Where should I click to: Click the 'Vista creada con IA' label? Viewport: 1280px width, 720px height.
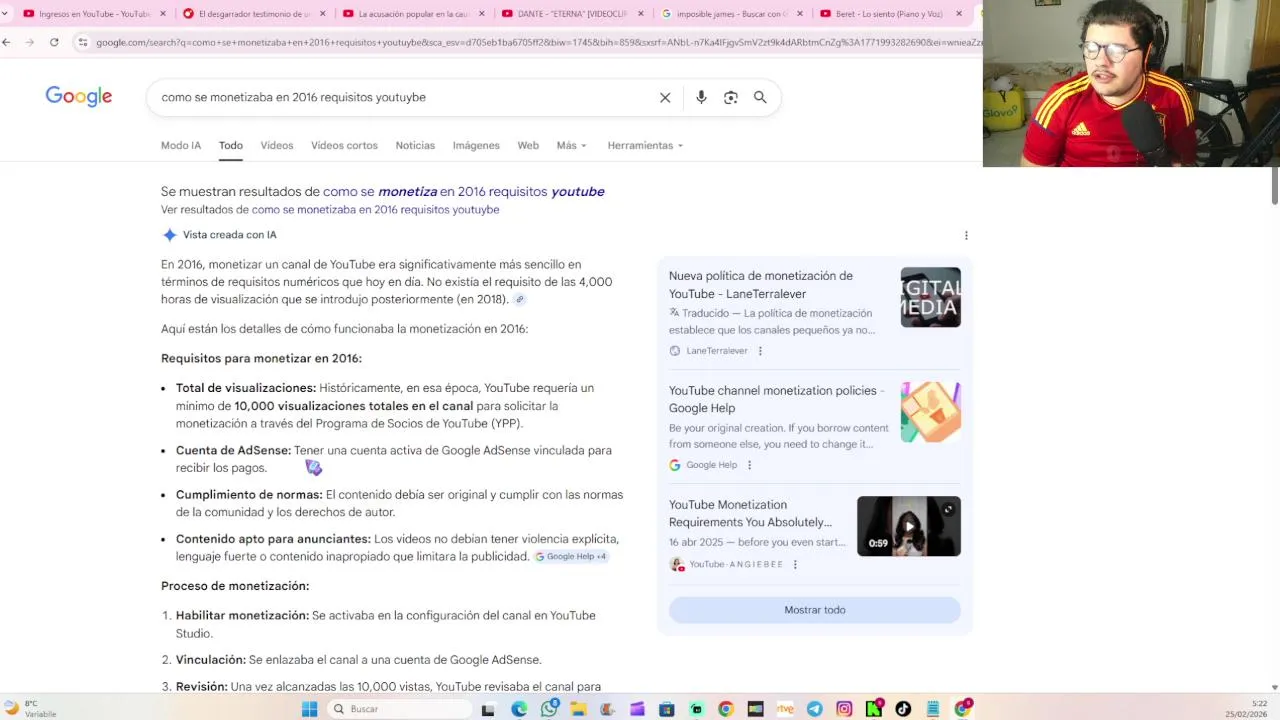coord(229,235)
